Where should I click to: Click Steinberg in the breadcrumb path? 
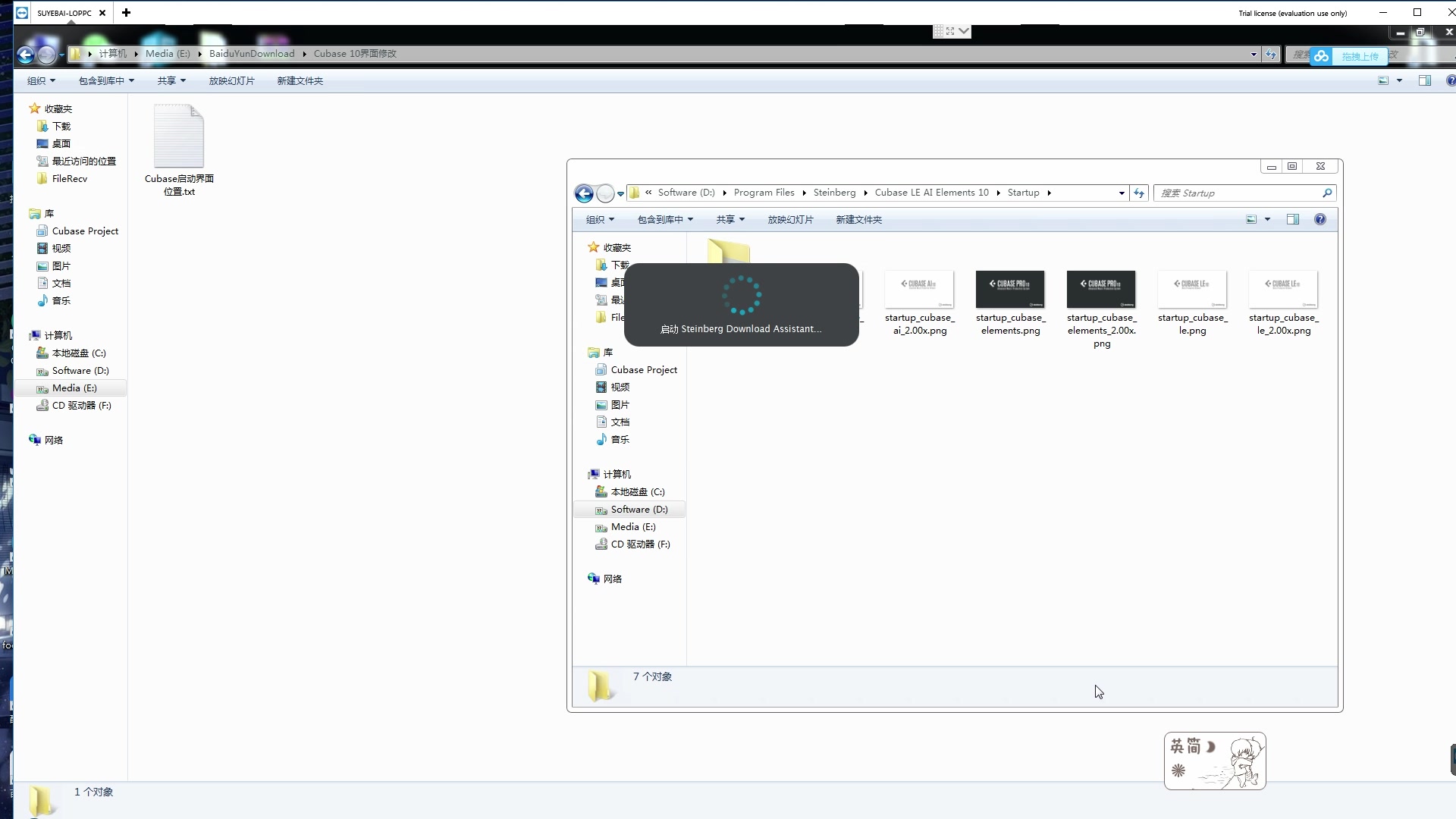click(834, 193)
